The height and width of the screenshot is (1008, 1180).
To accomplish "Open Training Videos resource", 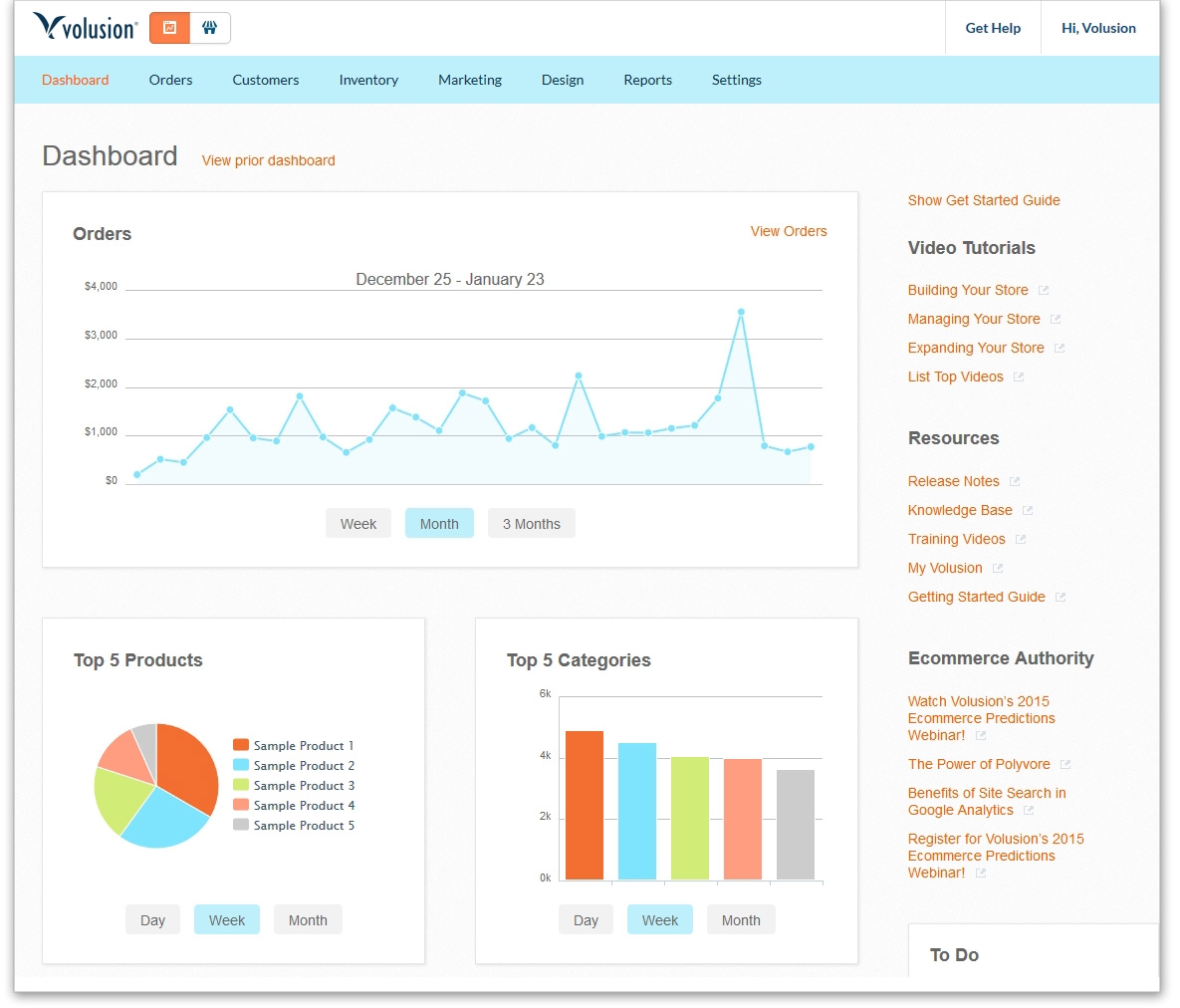I will point(957,540).
